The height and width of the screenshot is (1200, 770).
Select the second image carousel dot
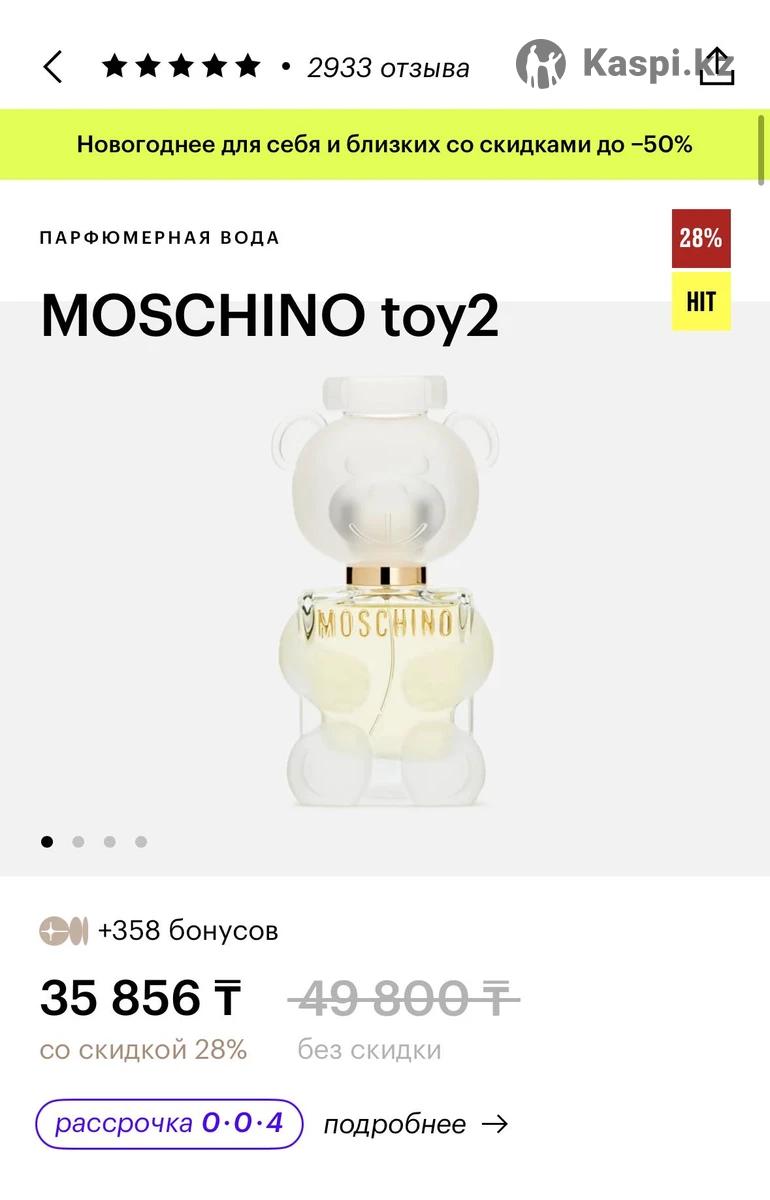pyautogui.click(x=78, y=841)
